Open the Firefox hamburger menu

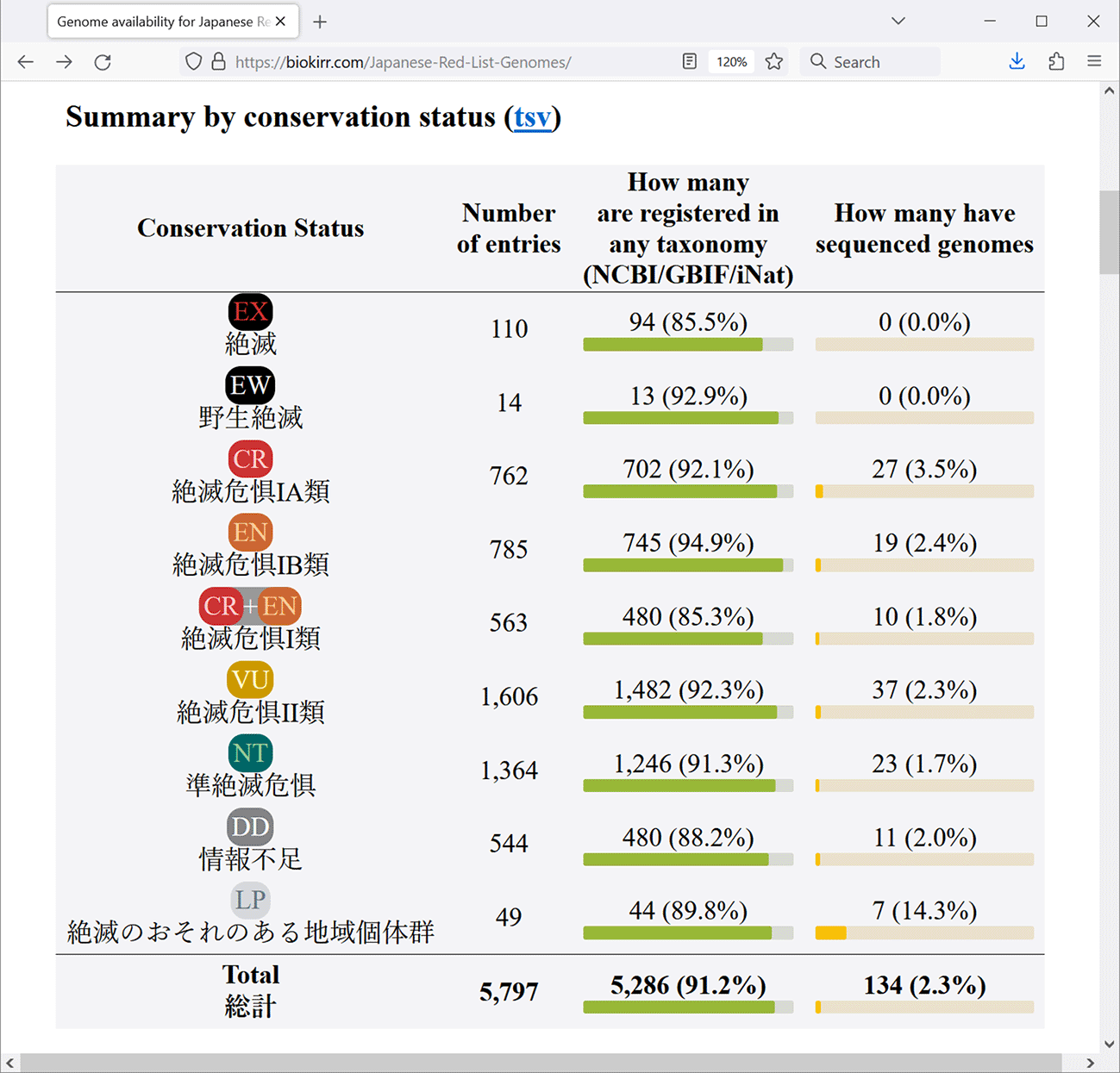1094,62
